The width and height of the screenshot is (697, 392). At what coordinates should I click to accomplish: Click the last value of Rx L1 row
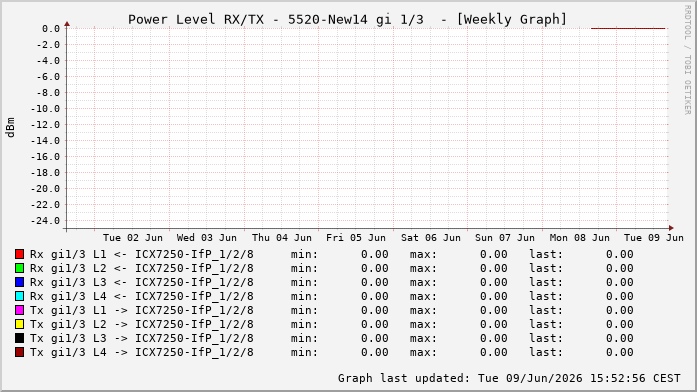click(620, 254)
